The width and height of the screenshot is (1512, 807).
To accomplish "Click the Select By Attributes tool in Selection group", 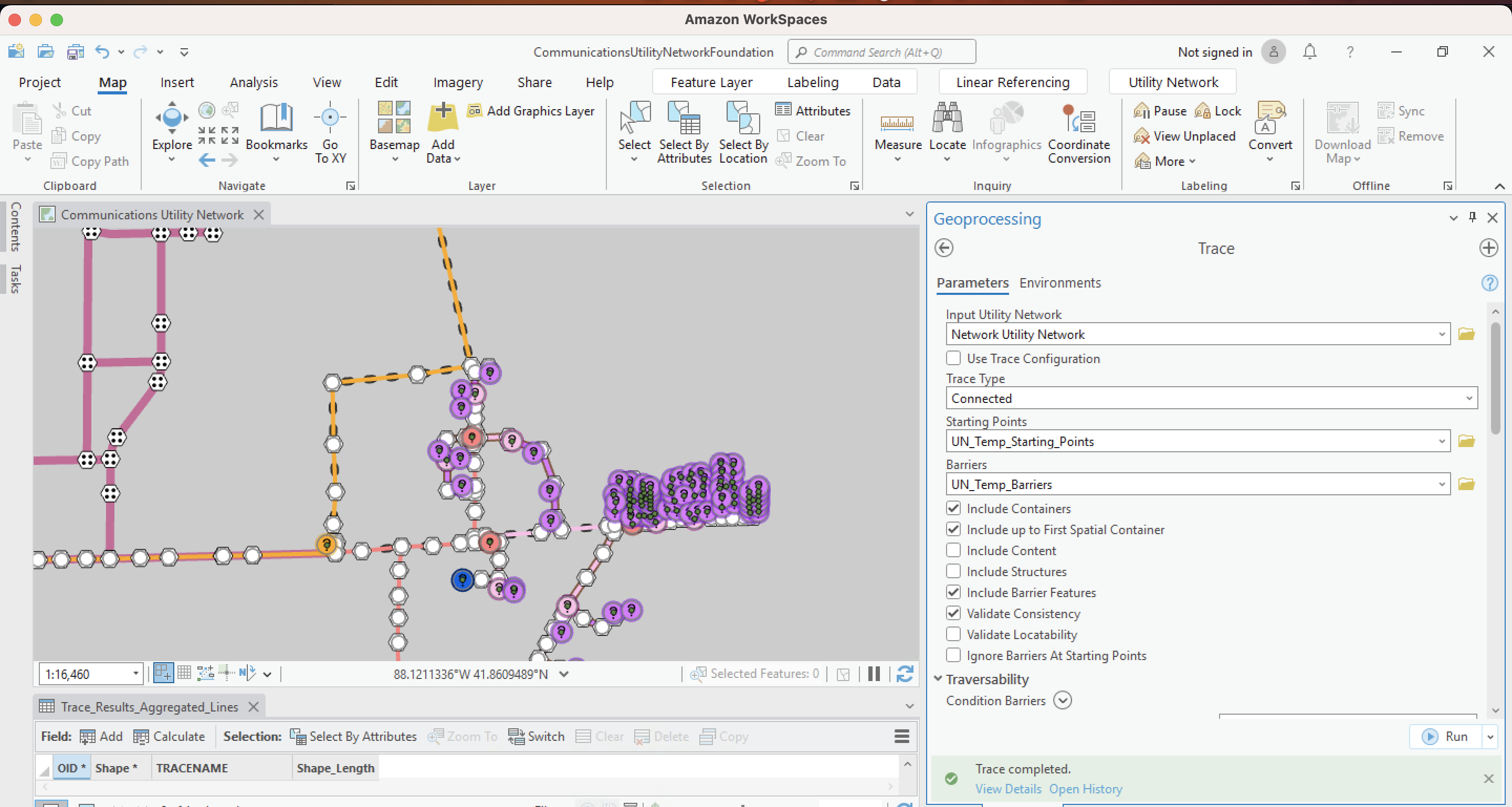I will (683, 135).
